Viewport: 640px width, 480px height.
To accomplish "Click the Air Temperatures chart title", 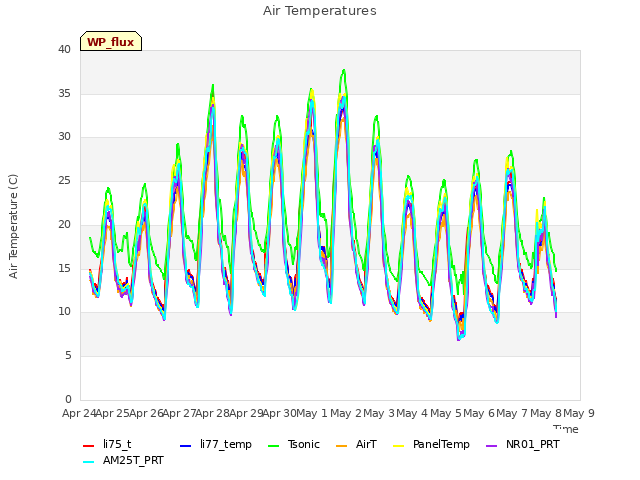I will pyautogui.click(x=320, y=11).
